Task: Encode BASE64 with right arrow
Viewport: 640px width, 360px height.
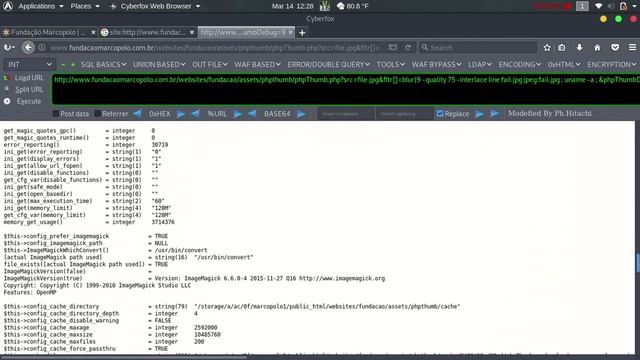Action: (x=301, y=114)
